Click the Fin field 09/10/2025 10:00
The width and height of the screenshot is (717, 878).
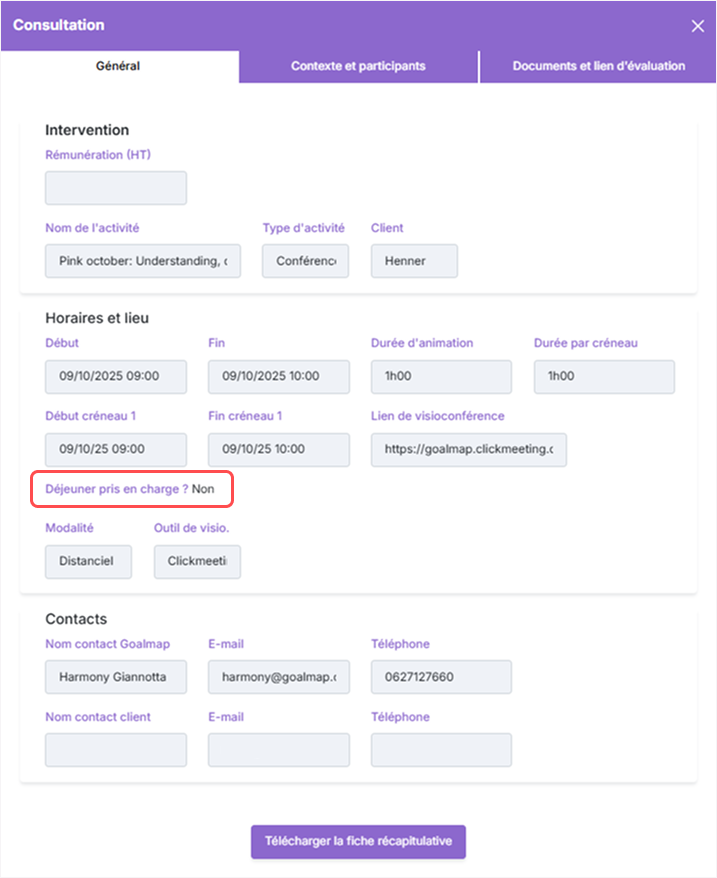pos(279,377)
